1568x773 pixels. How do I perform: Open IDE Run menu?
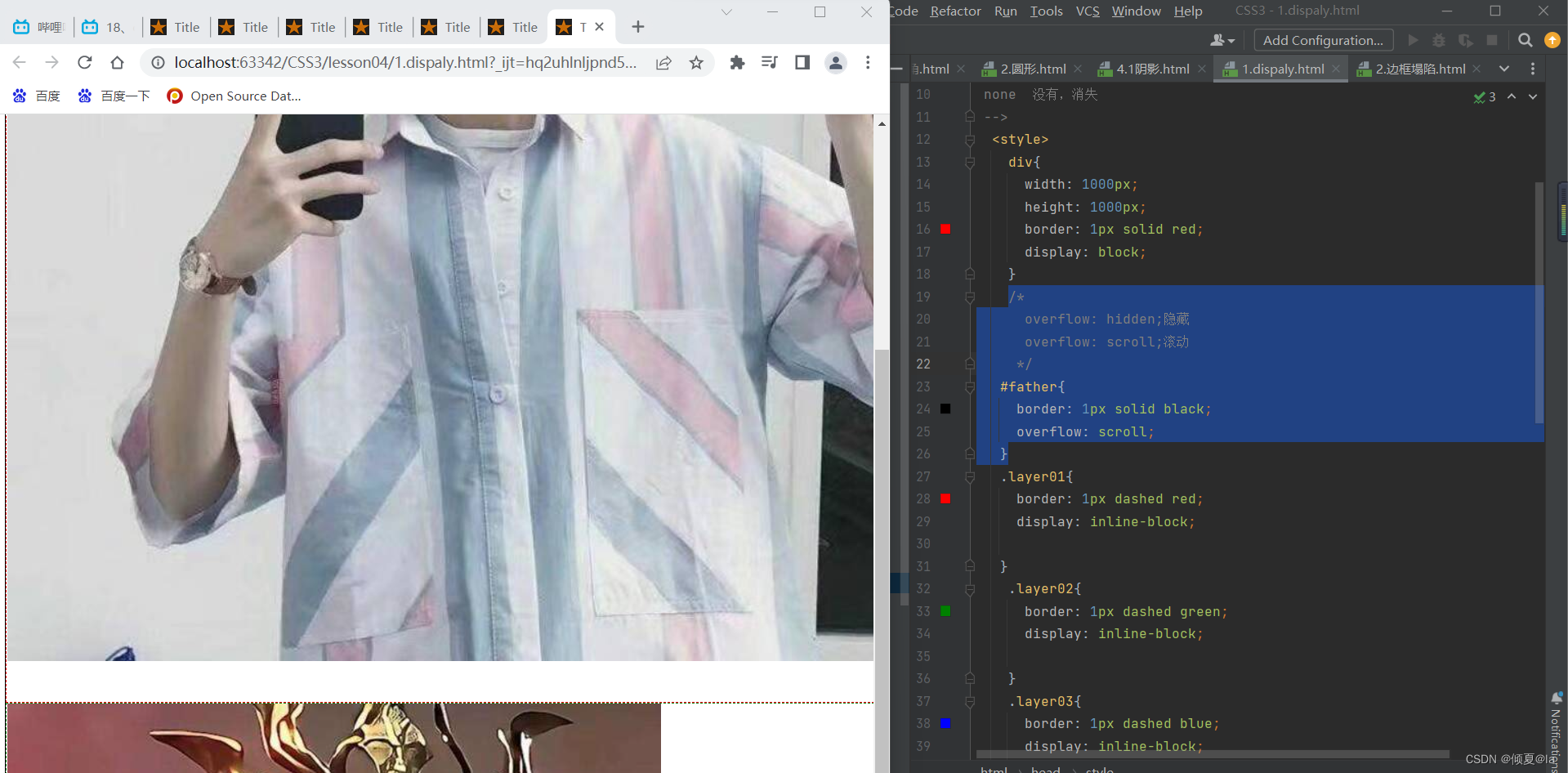(x=1005, y=11)
